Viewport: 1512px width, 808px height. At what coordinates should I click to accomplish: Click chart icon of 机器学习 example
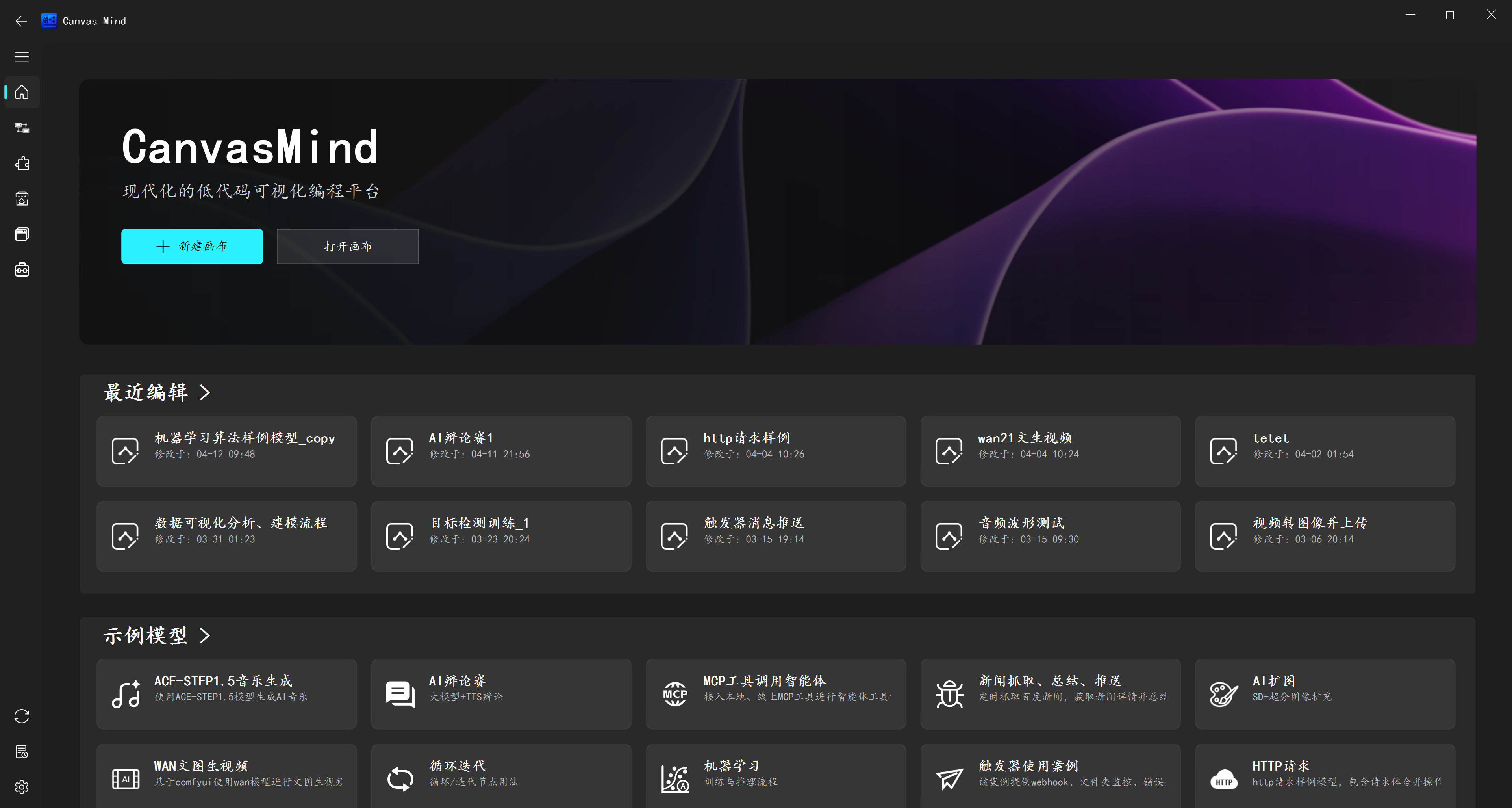tap(675, 778)
